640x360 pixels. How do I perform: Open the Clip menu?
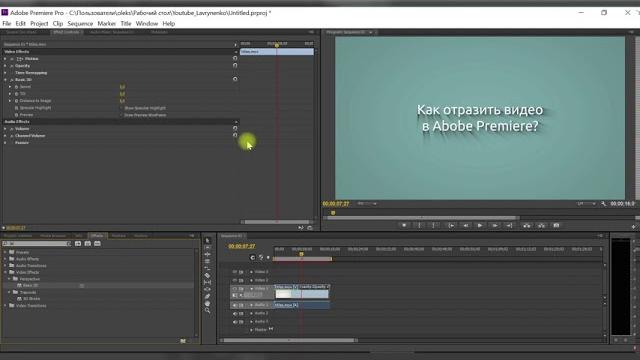(x=58, y=24)
